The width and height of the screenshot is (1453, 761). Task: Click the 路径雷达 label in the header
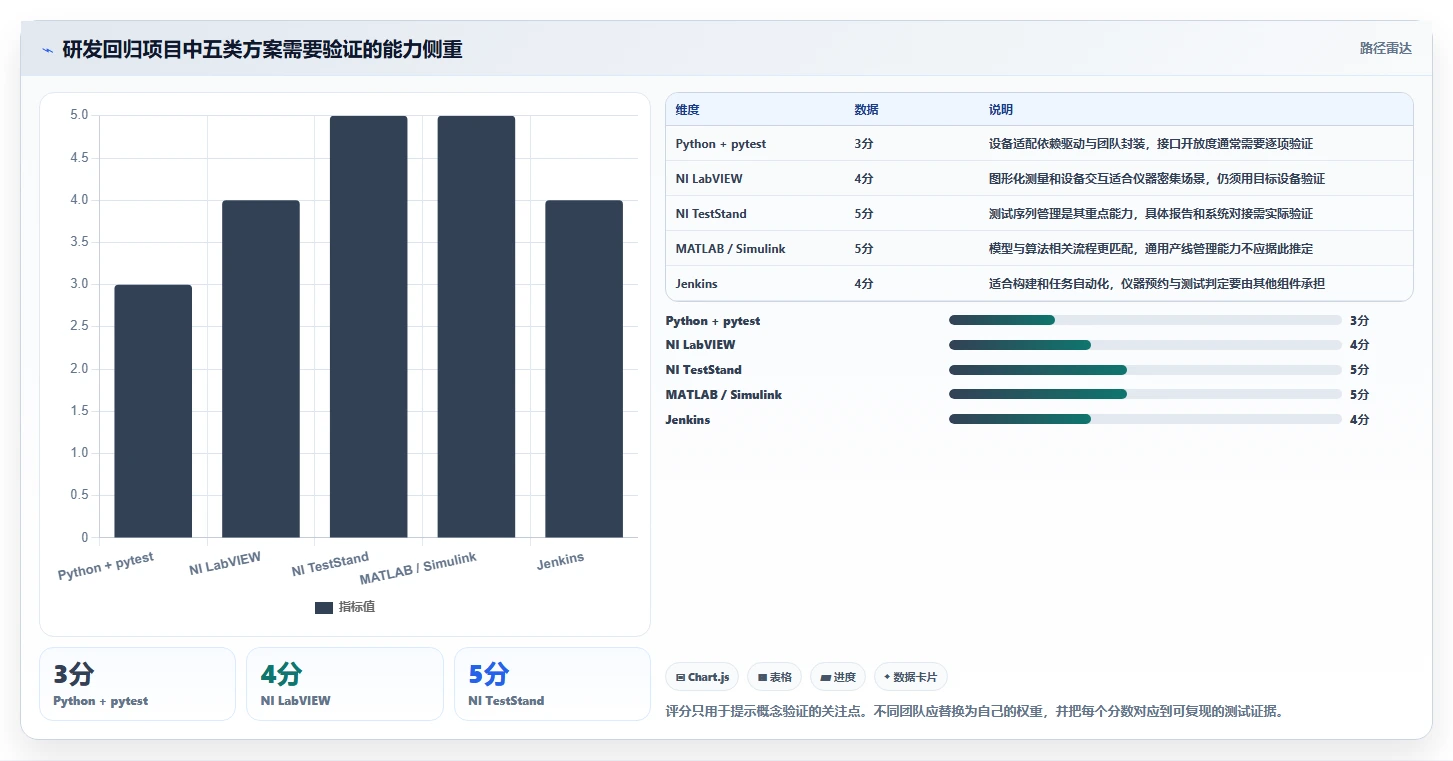click(1385, 48)
